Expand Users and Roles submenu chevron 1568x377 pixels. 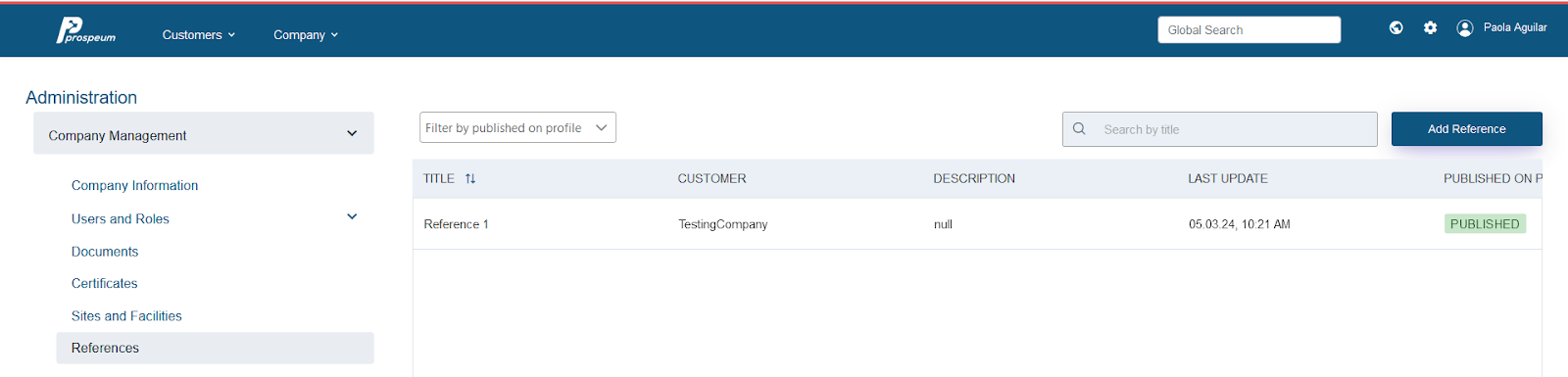(x=352, y=216)
